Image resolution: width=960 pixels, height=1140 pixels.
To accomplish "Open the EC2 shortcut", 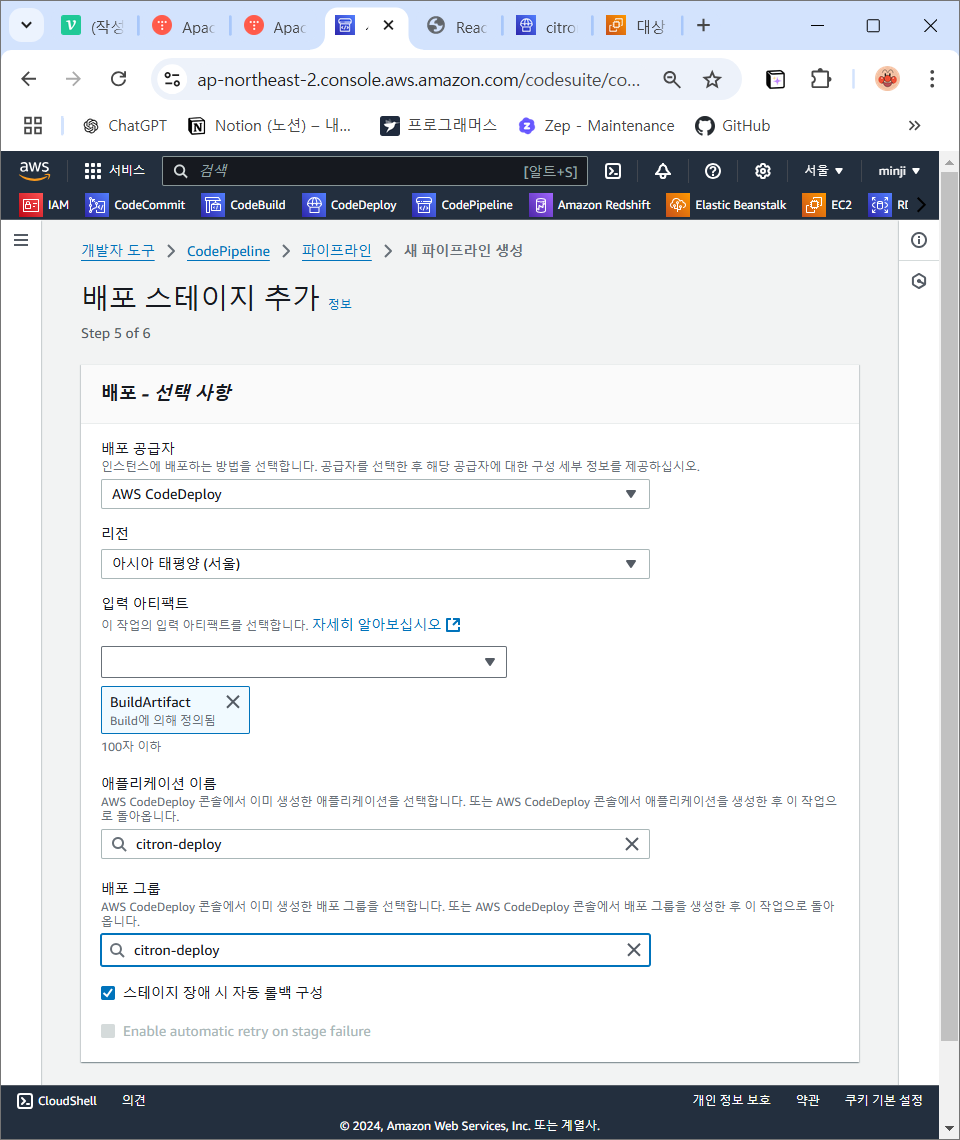I will pos(828,205).
